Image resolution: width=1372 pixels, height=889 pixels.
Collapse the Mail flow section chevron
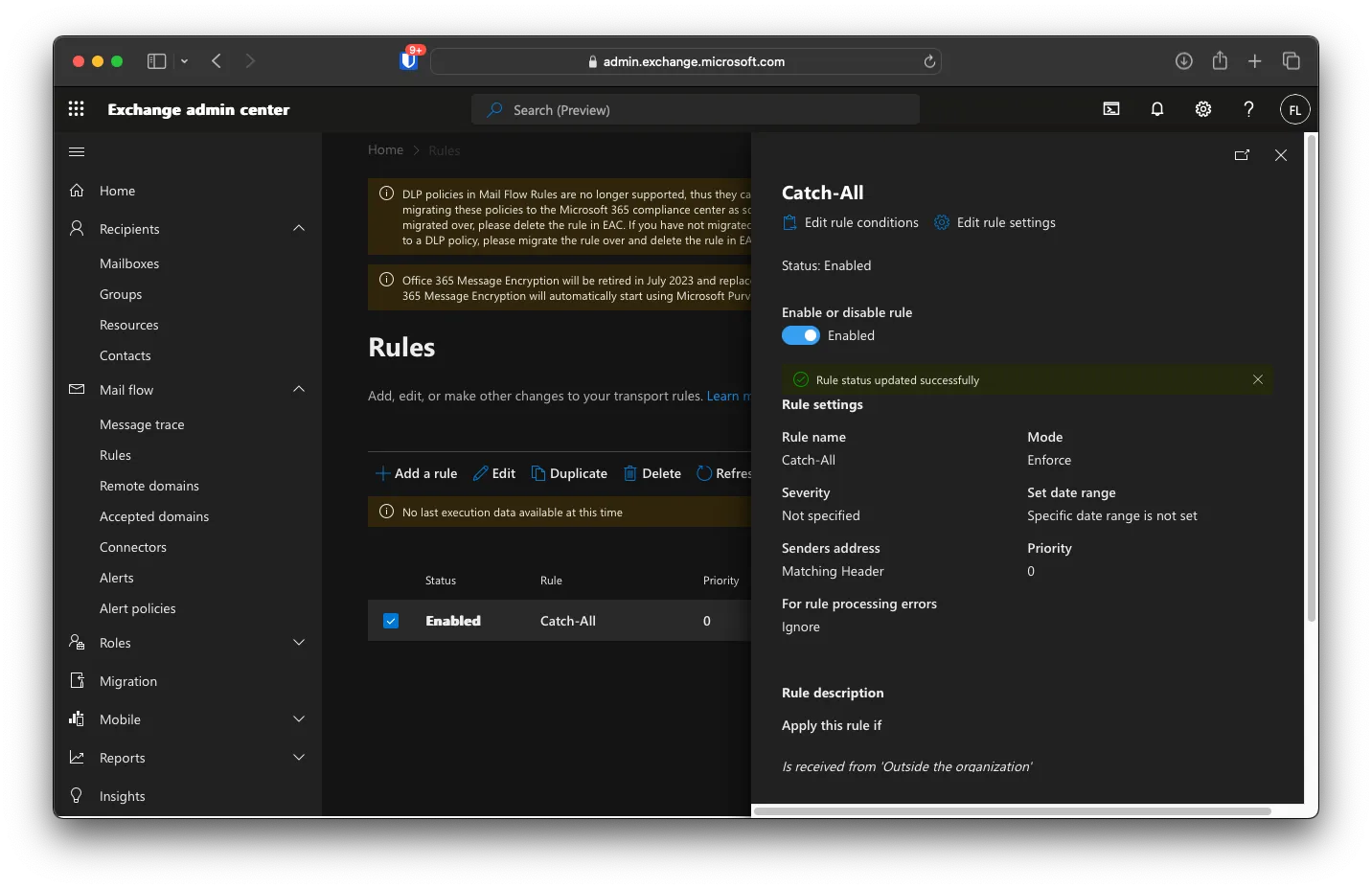tap(299, 389)
